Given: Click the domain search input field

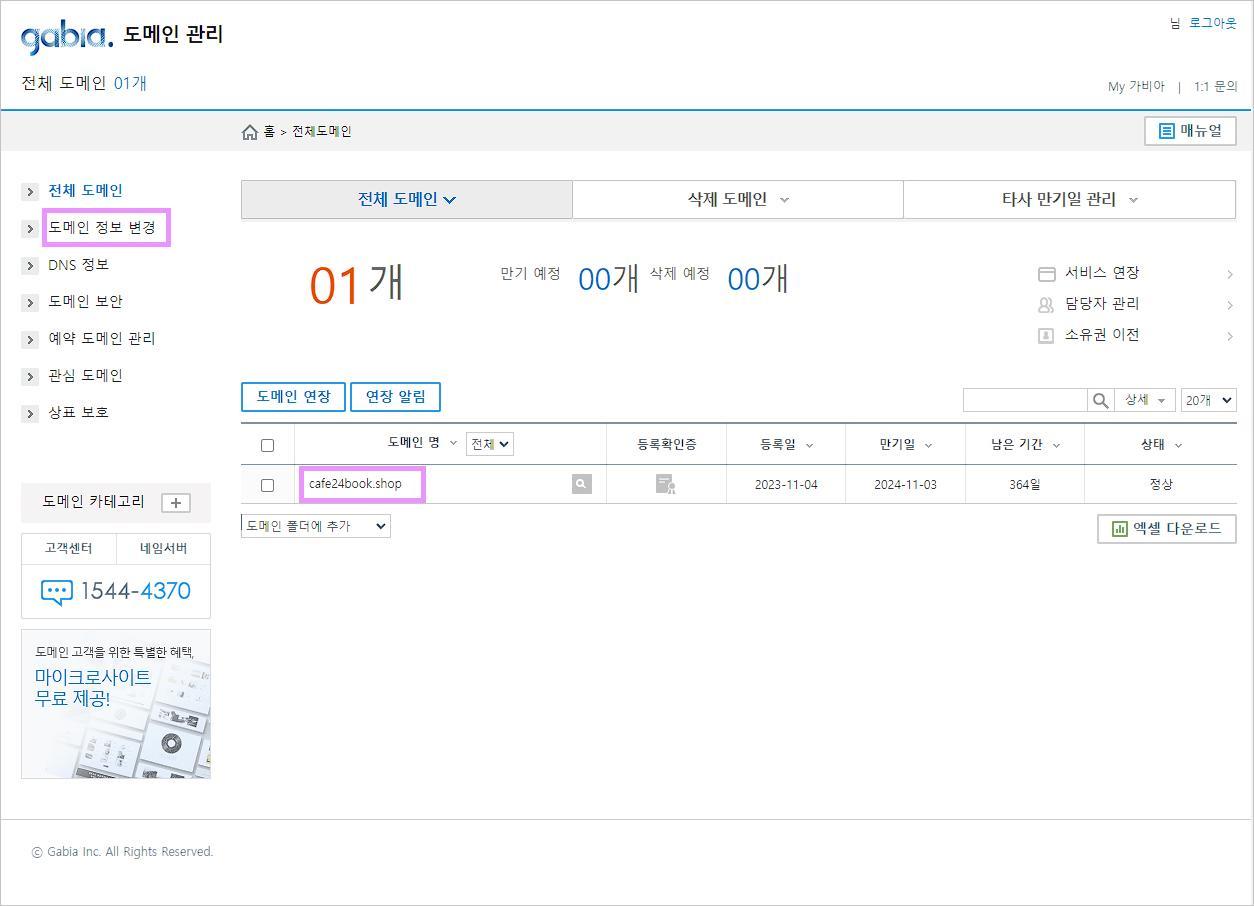Looking at the screenshot, I should 1025,400.
